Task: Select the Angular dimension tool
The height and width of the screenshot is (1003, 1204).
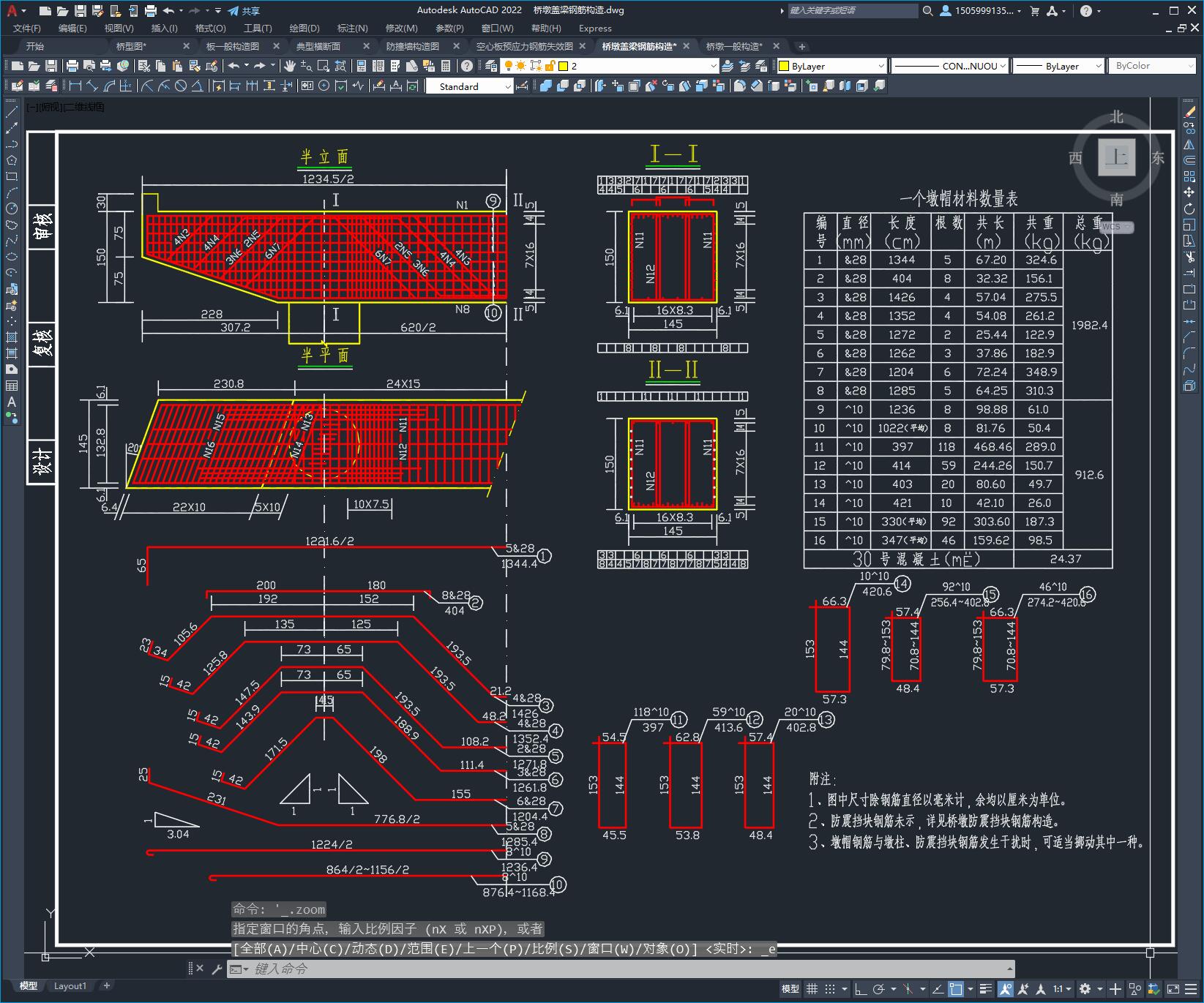Action: coord(197,86)
